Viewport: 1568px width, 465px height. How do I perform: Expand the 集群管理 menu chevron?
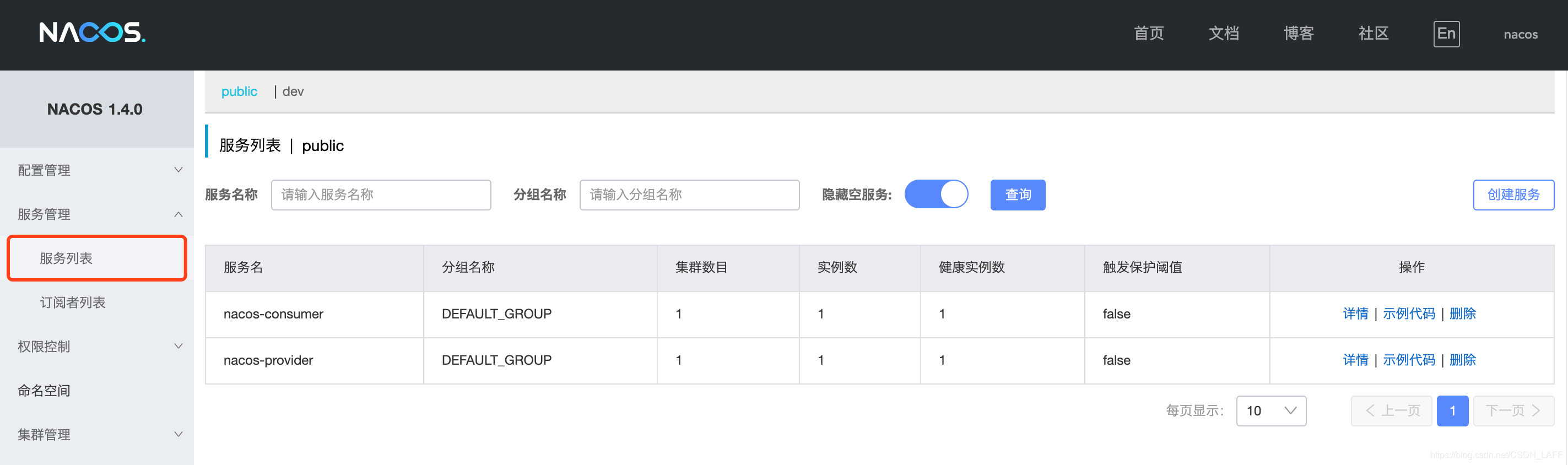(179, 435)
